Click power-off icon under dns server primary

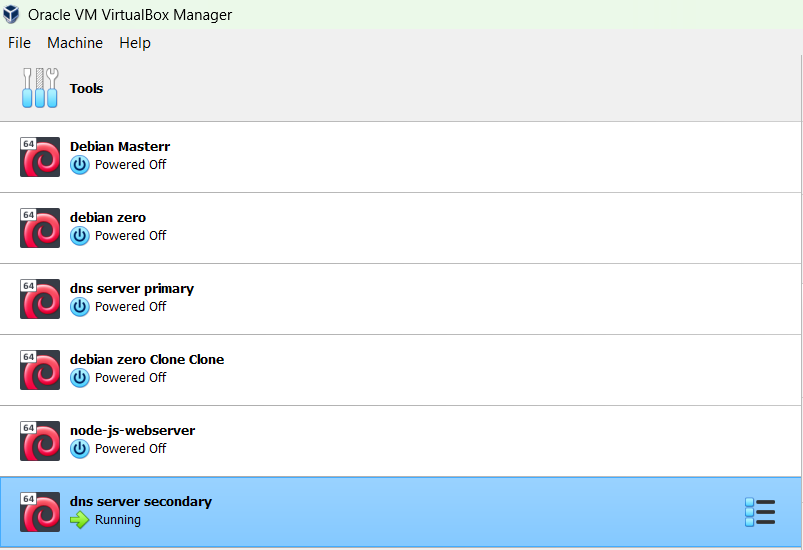tap(79, 307)
